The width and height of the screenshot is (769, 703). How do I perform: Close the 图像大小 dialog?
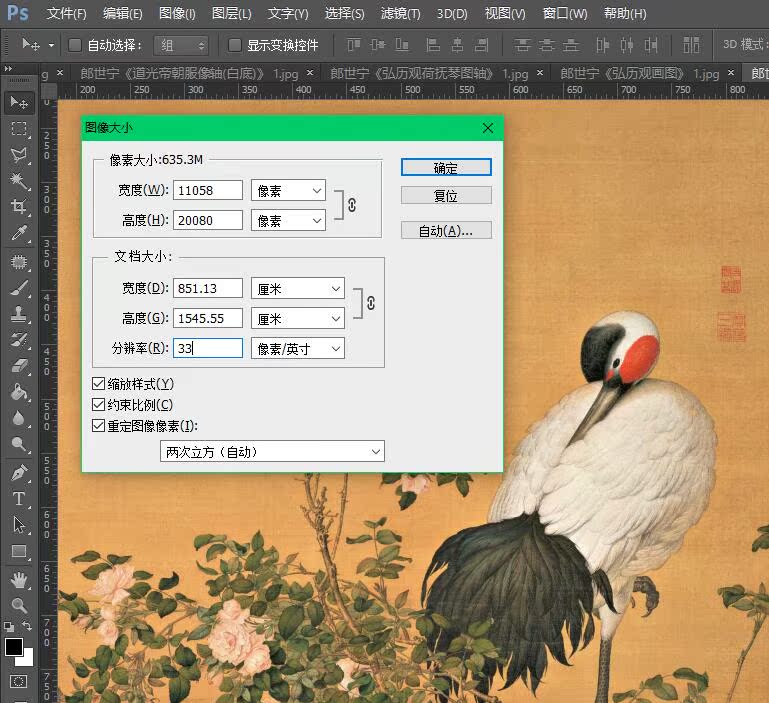(487, 128)
